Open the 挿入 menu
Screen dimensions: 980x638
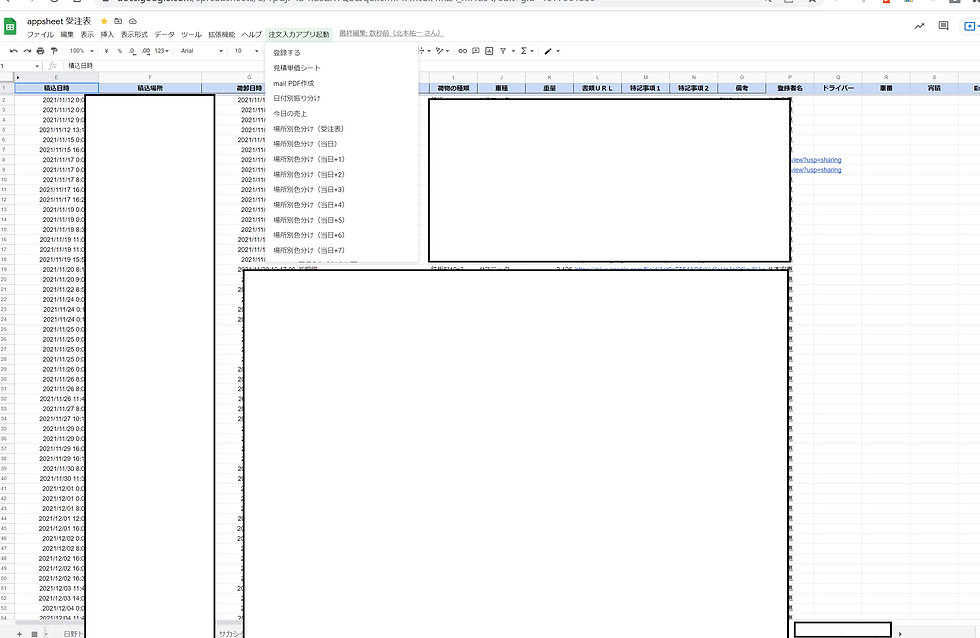point(108,34)
